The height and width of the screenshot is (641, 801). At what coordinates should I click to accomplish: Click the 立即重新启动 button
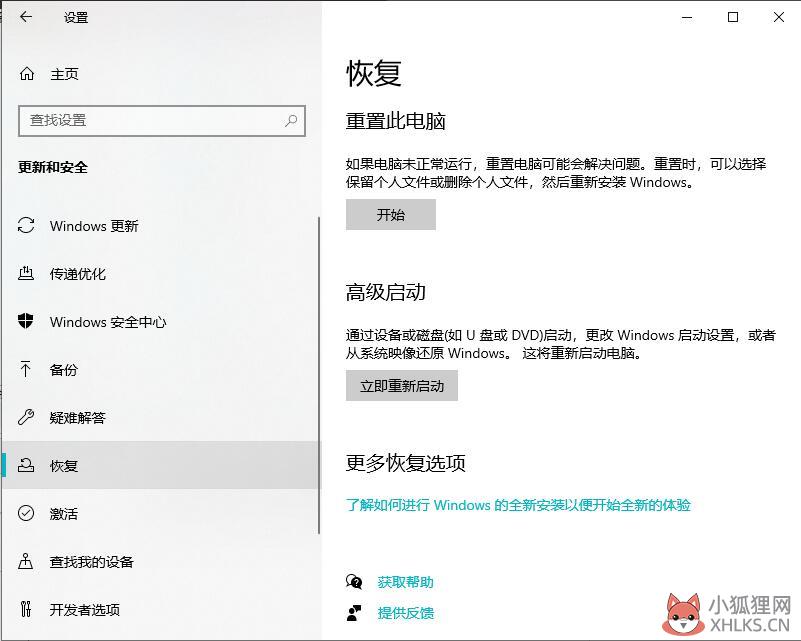(402, 386)
